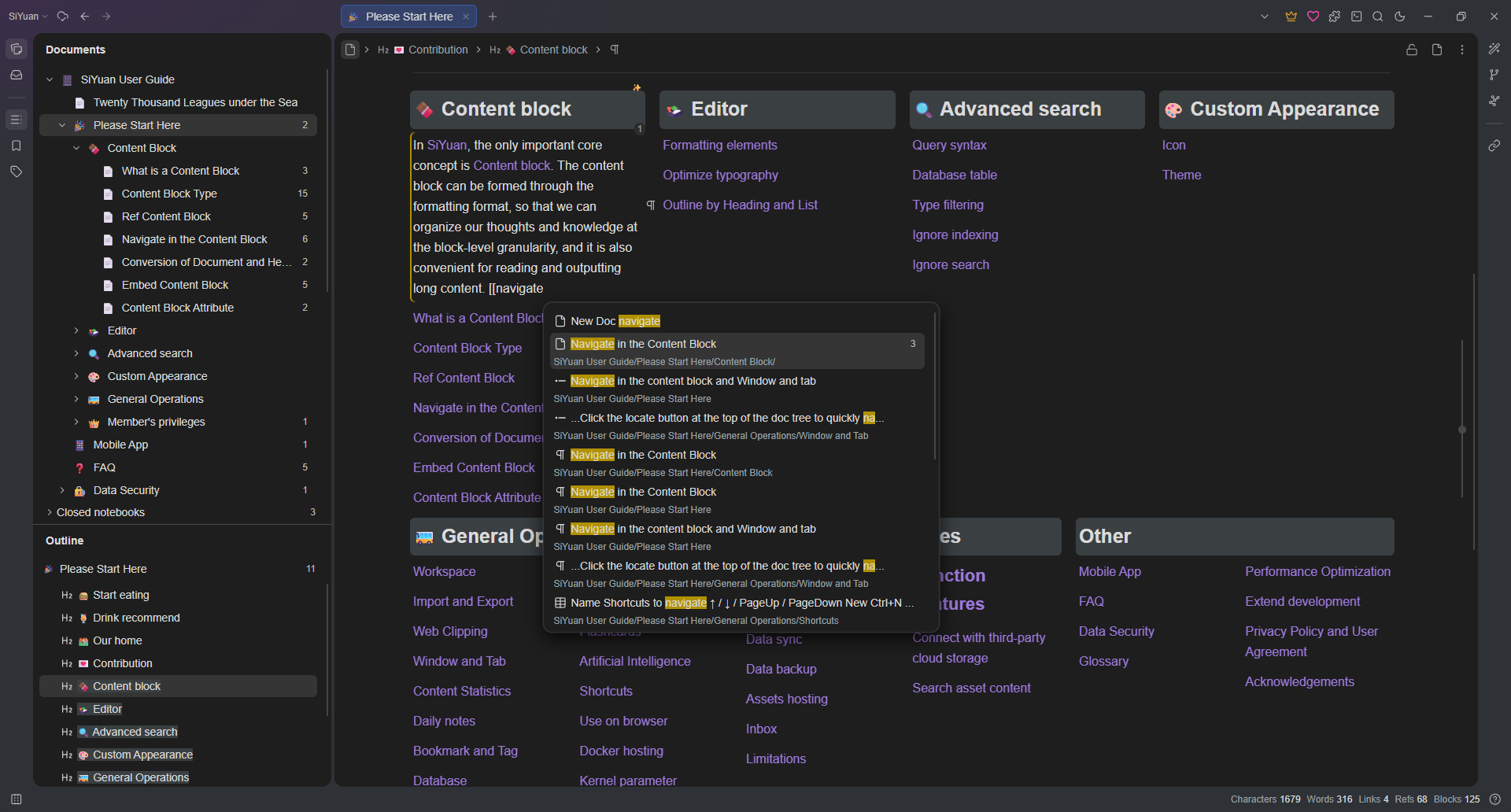Image resolution: width=1511 pixels, height=812 pixels.
Task: Collapse the SiYuan User Guide notebook
Action: tap(50, 79)
